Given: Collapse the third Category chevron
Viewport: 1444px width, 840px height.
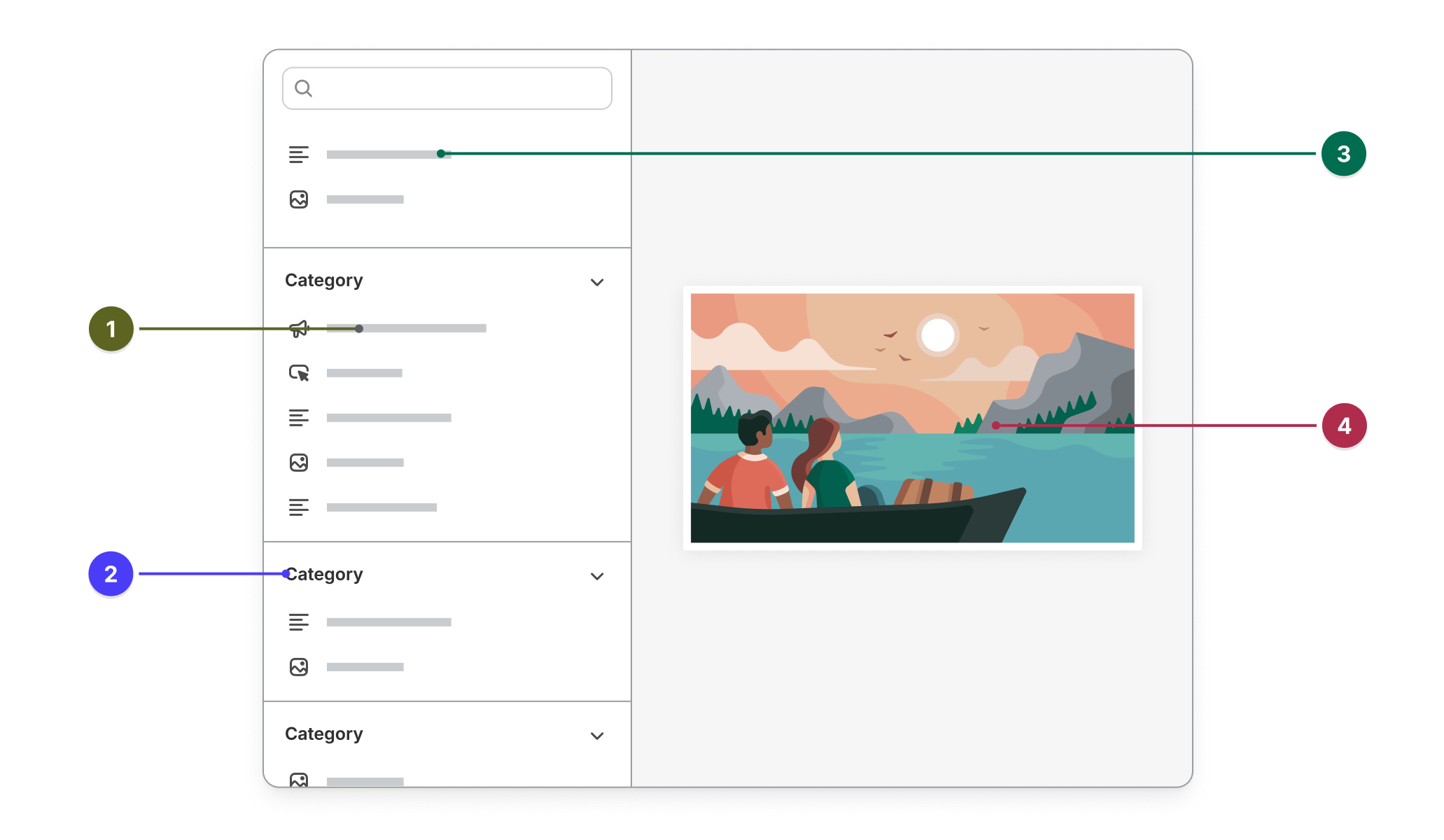Looking at the screenshot, I should 597,736.
